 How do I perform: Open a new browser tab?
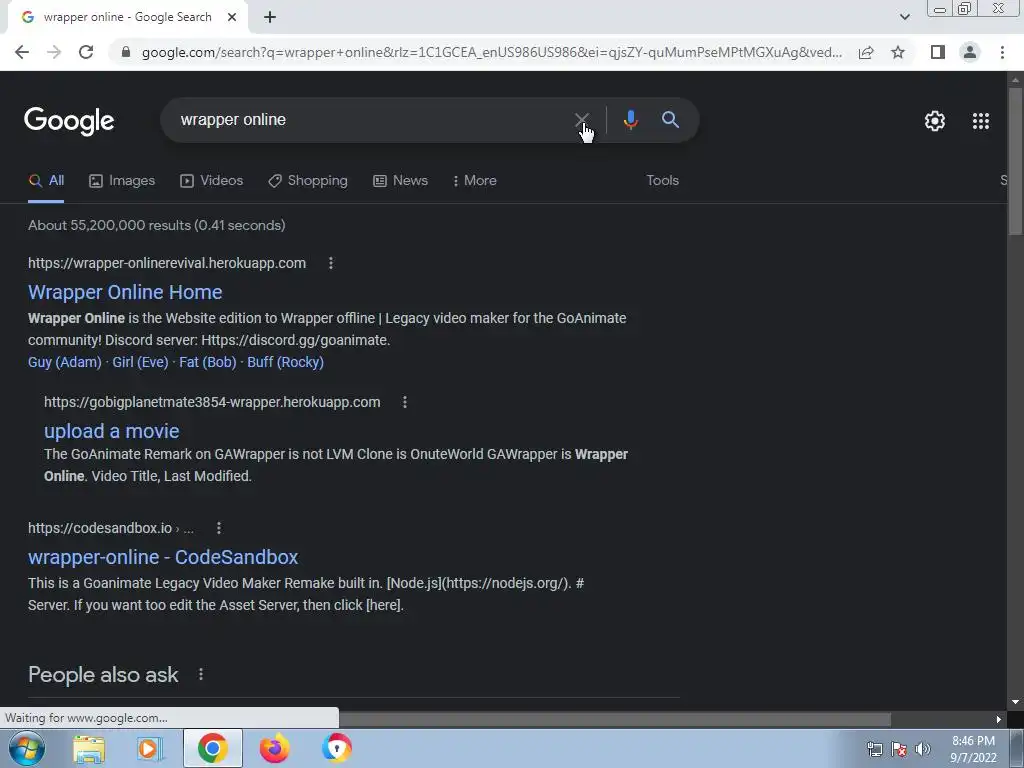tap(270, 17)
